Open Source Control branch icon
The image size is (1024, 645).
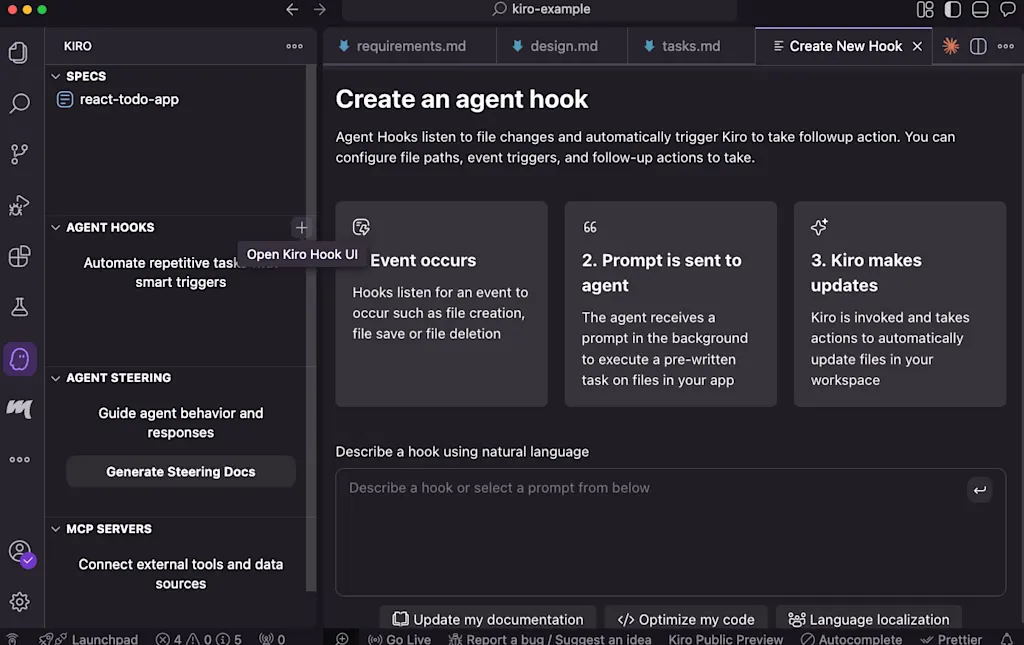[x=19, y=154]
